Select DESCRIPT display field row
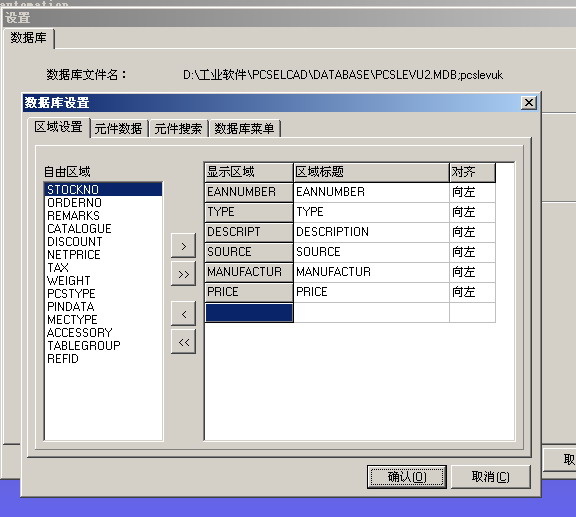Image resolution: width=576 pixels, height=517 pixels. point(249,232)
